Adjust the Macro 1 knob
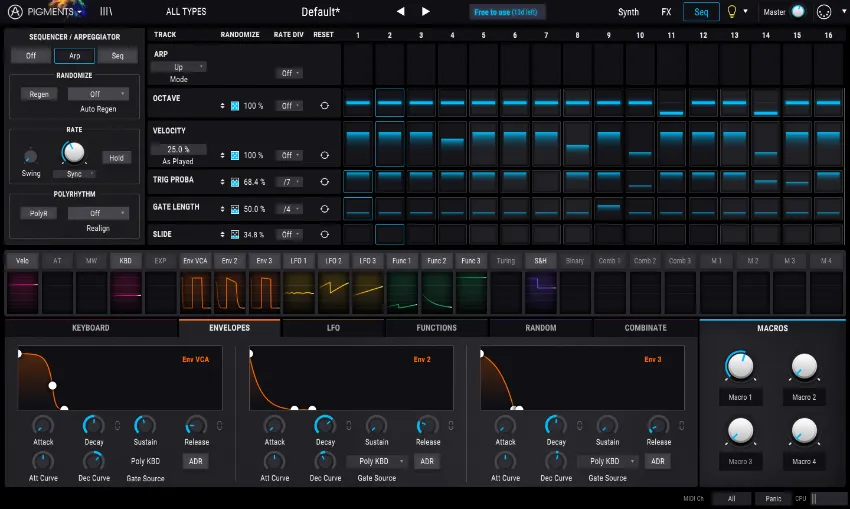 click(740, 366)
